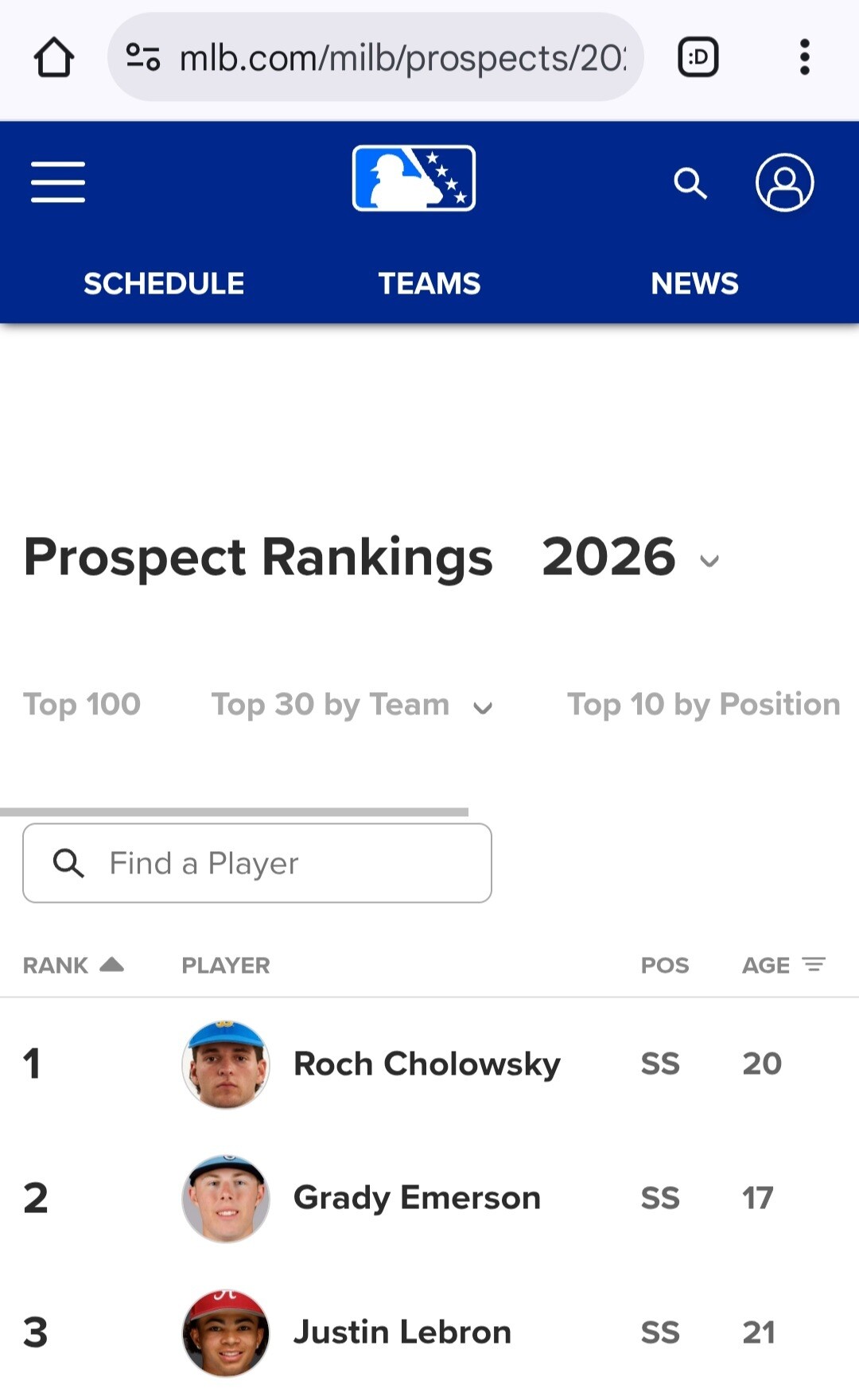The height and width of the screenshot is (1400, 859).
Task: Open the News section link
Action: [694, 283]
